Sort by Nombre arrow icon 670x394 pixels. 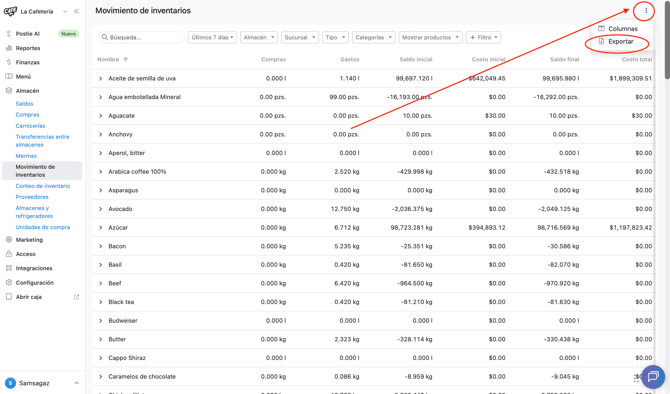coord(125,59)
